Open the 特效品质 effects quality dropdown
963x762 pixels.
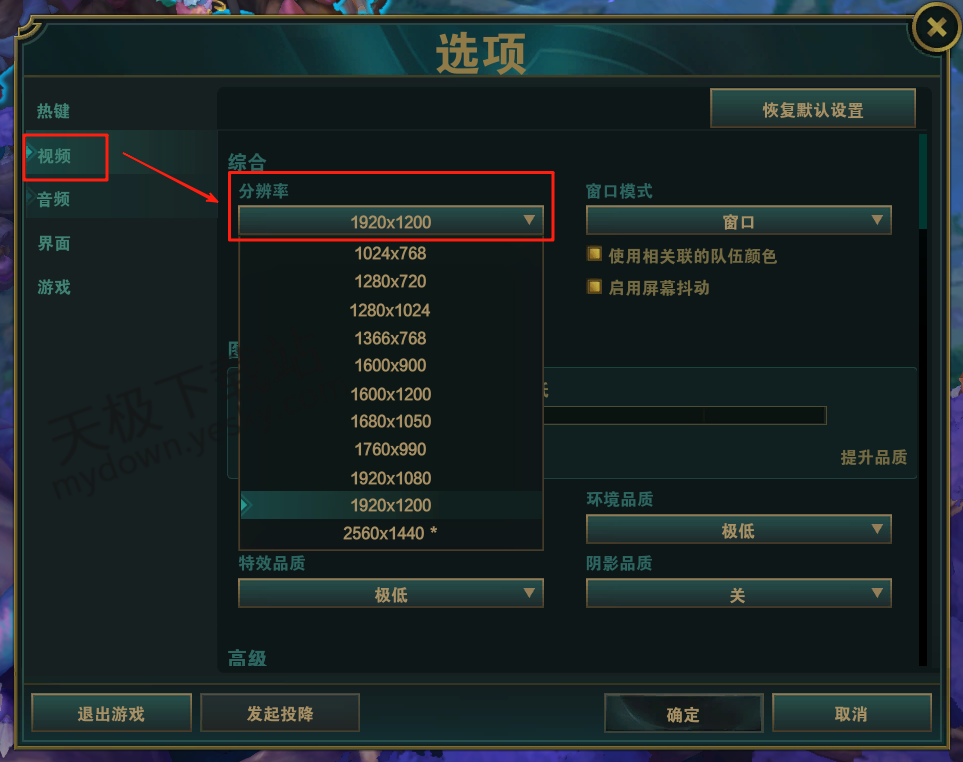click(391, 593)
